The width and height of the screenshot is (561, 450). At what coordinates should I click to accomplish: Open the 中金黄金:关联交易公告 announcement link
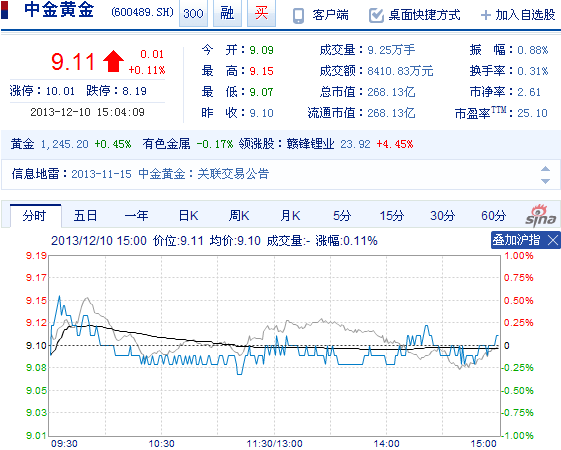pos(204,174)
